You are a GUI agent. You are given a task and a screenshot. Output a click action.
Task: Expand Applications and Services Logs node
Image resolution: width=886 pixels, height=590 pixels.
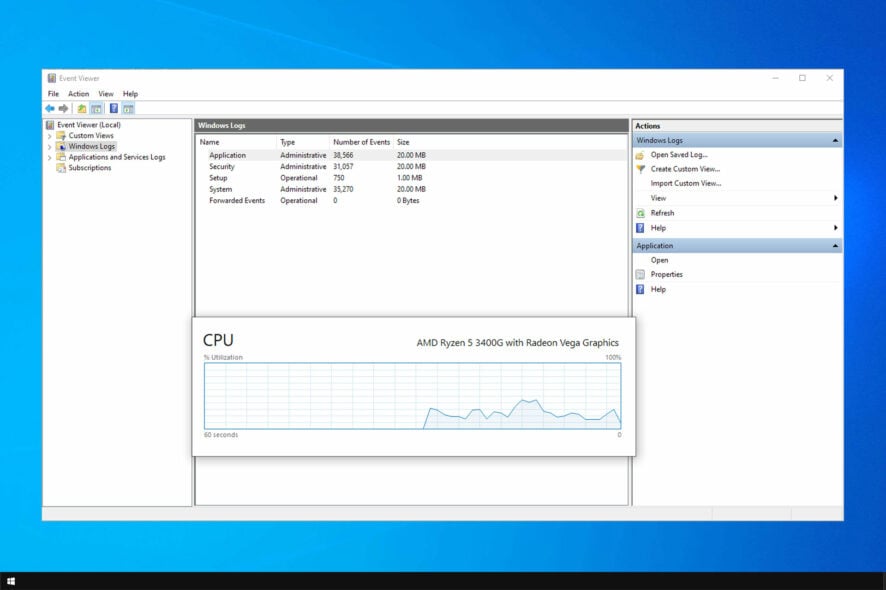[50, 158]
